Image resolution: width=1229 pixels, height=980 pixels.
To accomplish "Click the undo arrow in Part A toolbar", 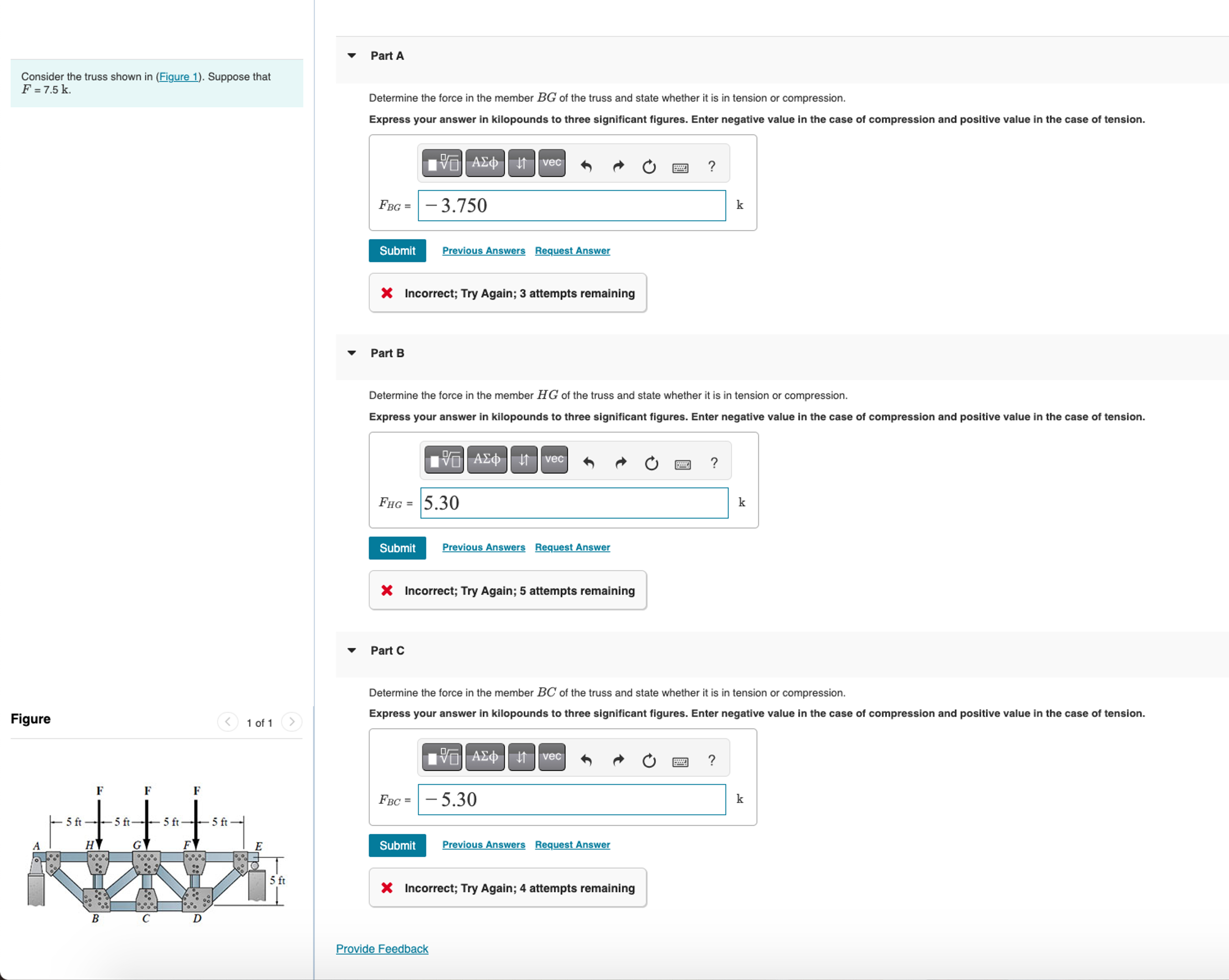I will [586, 166].
